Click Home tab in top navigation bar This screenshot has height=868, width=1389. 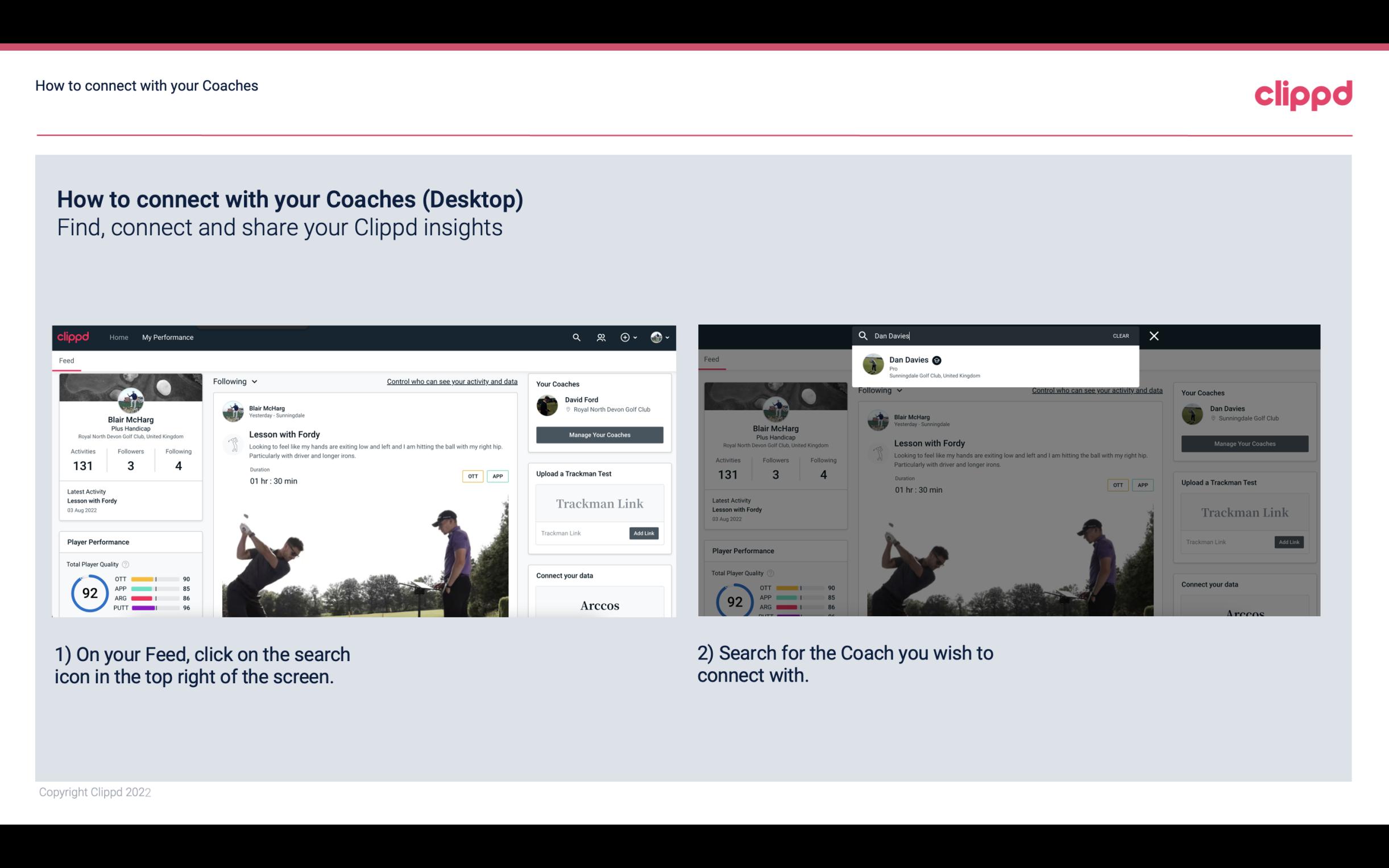[119, 337]
